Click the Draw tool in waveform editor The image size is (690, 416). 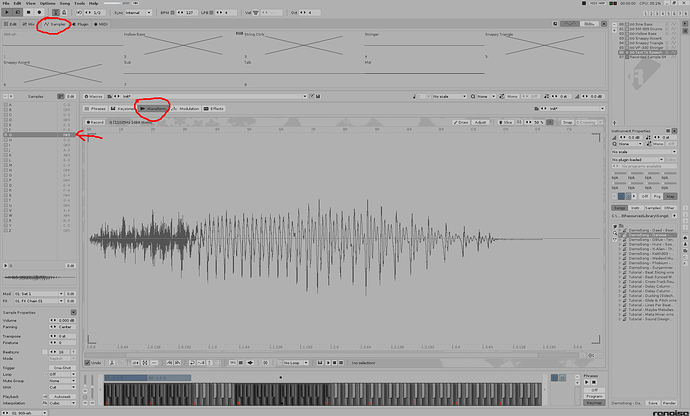461,122
